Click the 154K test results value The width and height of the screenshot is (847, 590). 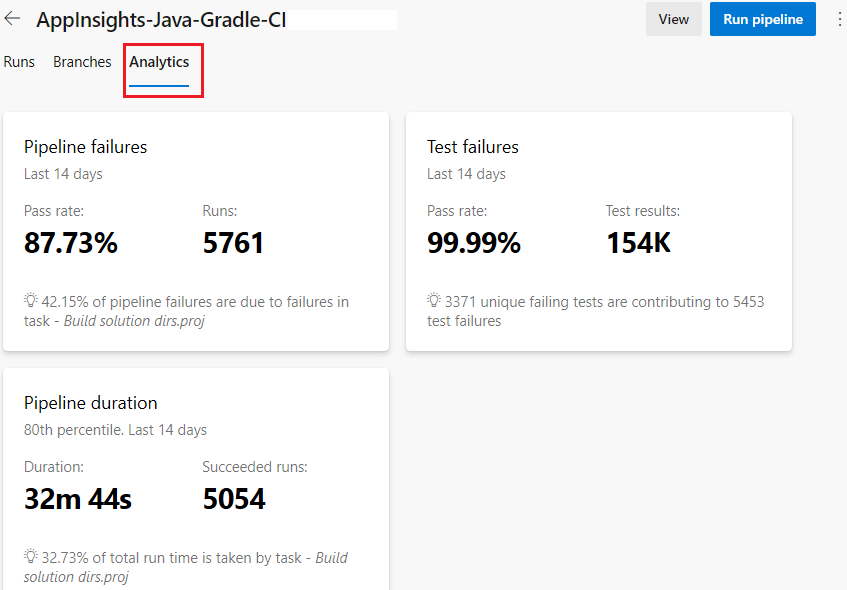(x=638, y=243)
